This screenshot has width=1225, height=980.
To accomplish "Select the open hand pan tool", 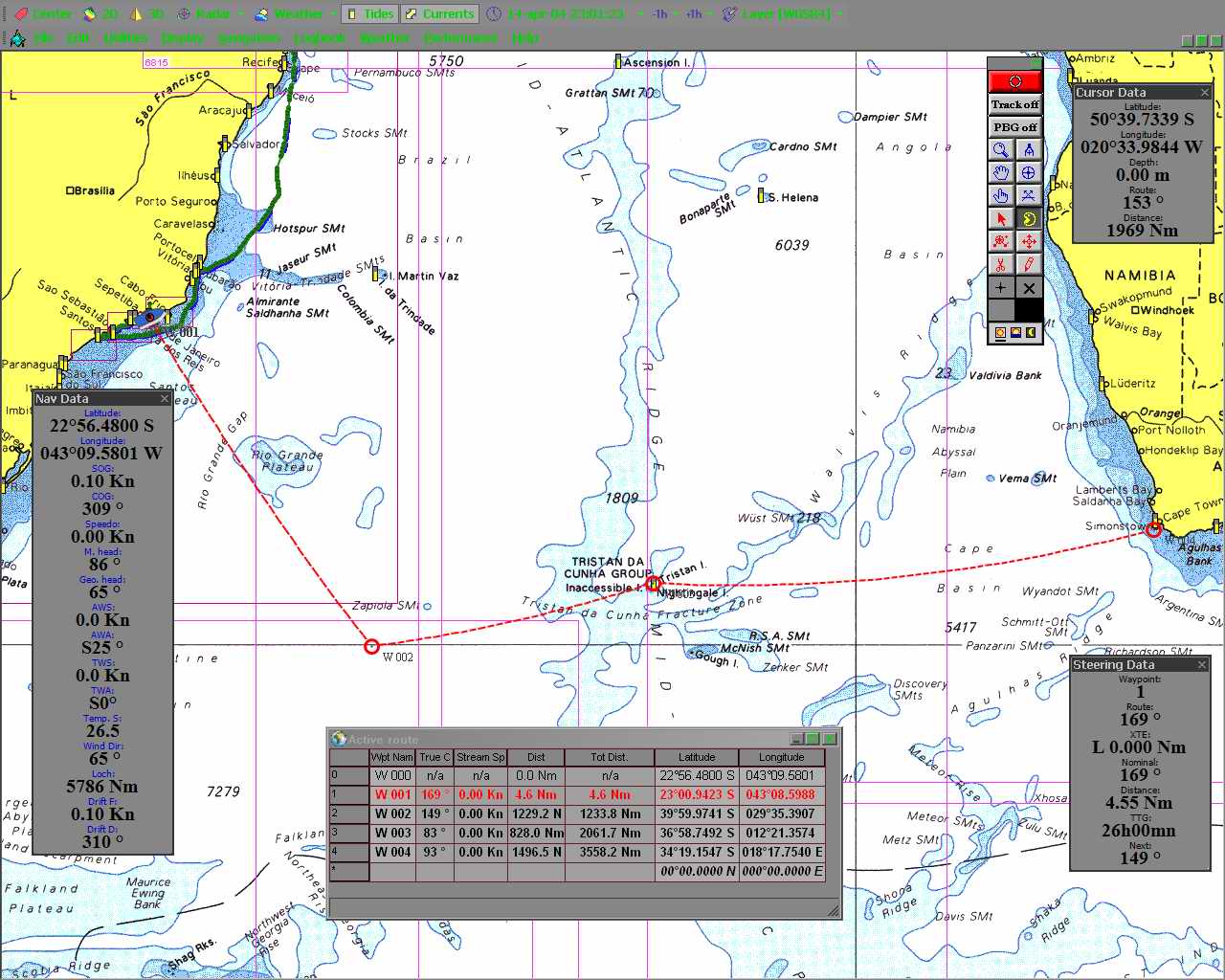I will [x=1001, y=172].
